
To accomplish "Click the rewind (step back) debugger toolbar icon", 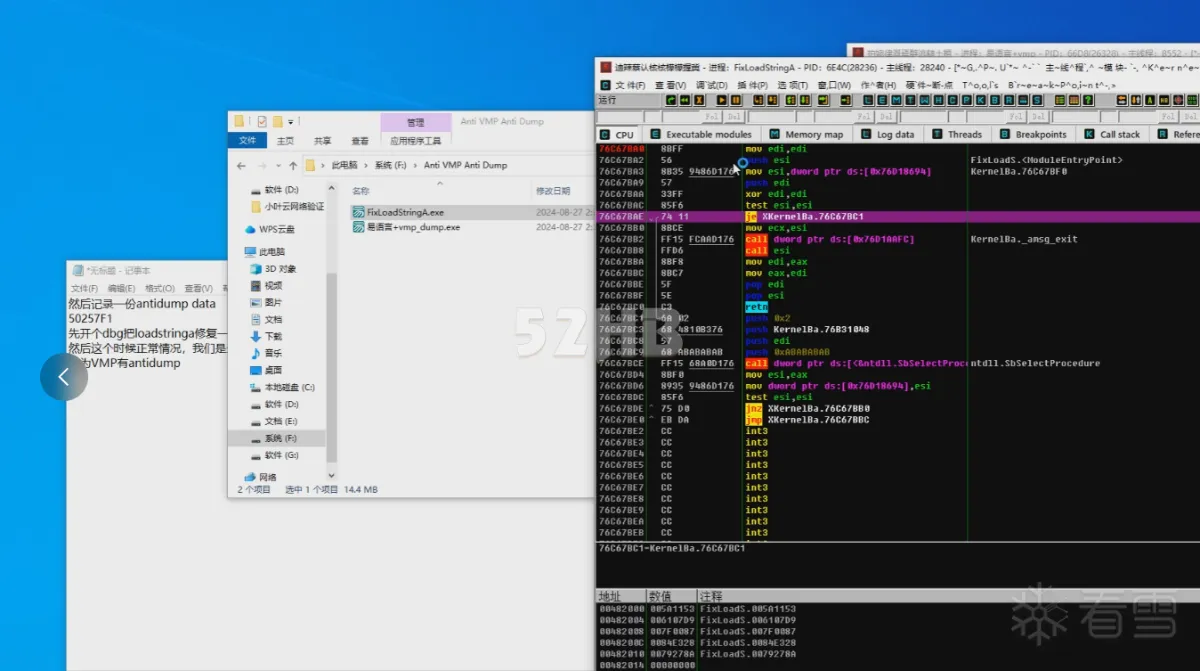I will click(684, 100).
